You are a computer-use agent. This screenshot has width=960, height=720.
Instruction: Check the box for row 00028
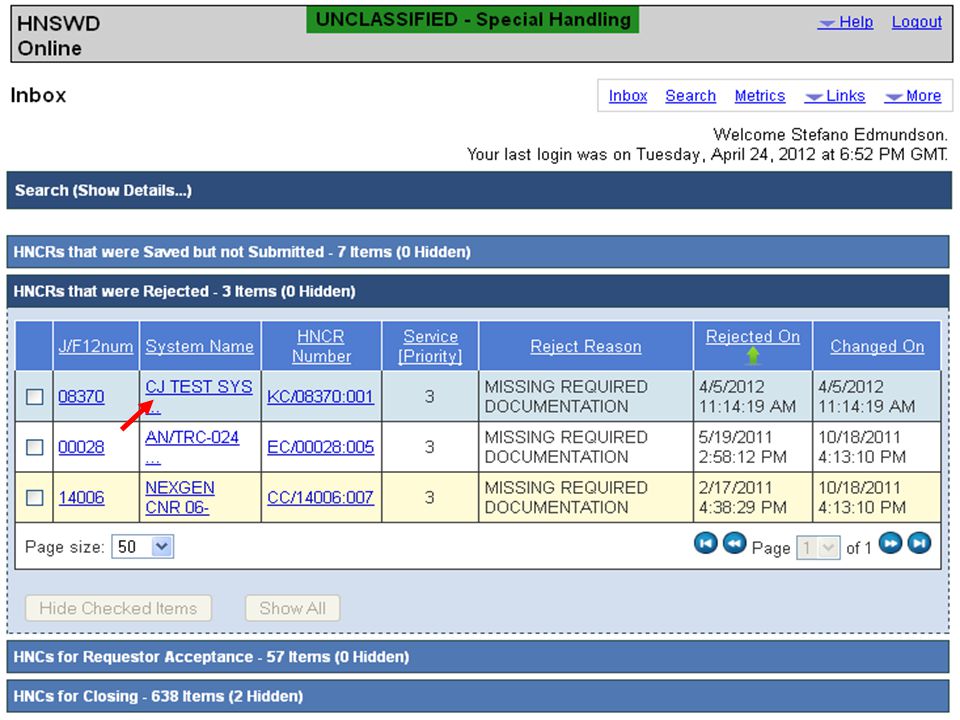(35, 447)
